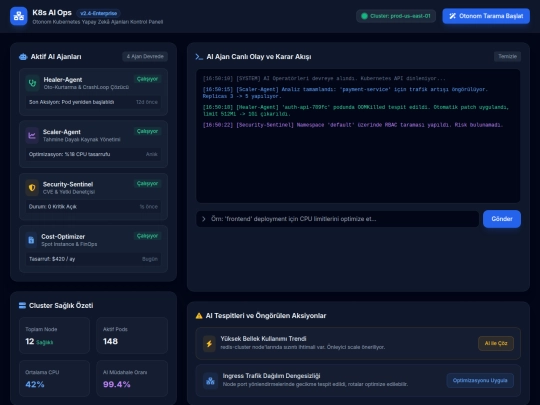540x405 pixels.
Task: Click the warning triangle icon beside AI Tespitleri
Action: [199, 316]
